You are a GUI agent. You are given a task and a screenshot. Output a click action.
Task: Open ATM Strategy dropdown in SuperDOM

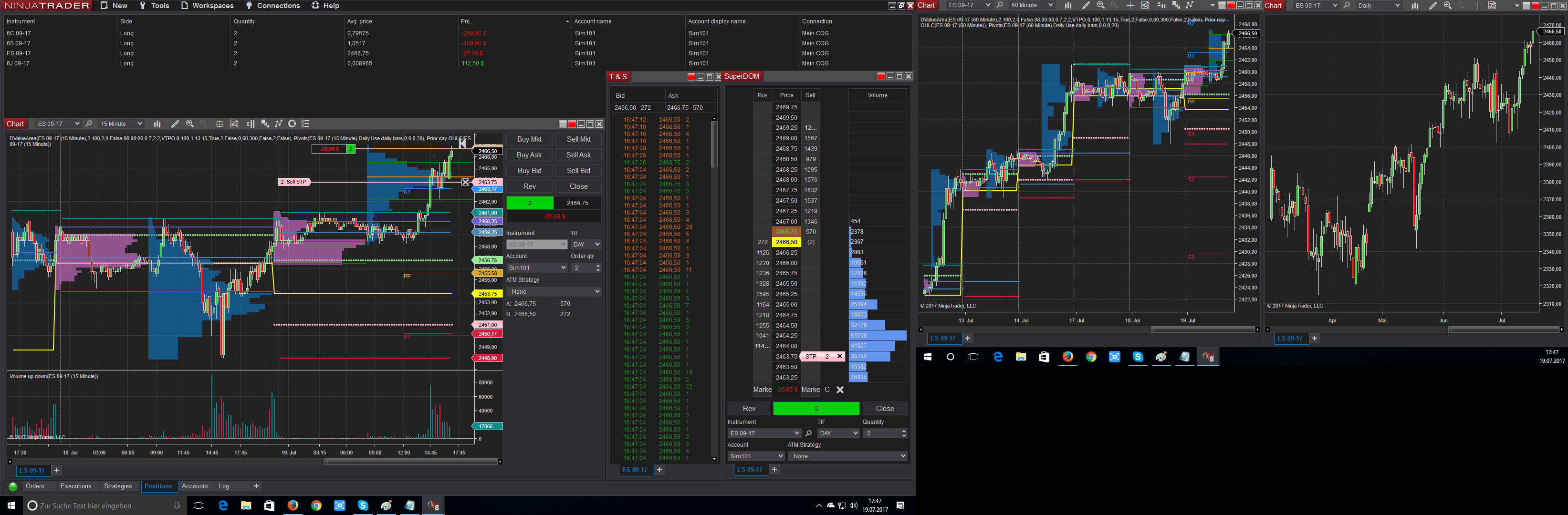point(847,457)
